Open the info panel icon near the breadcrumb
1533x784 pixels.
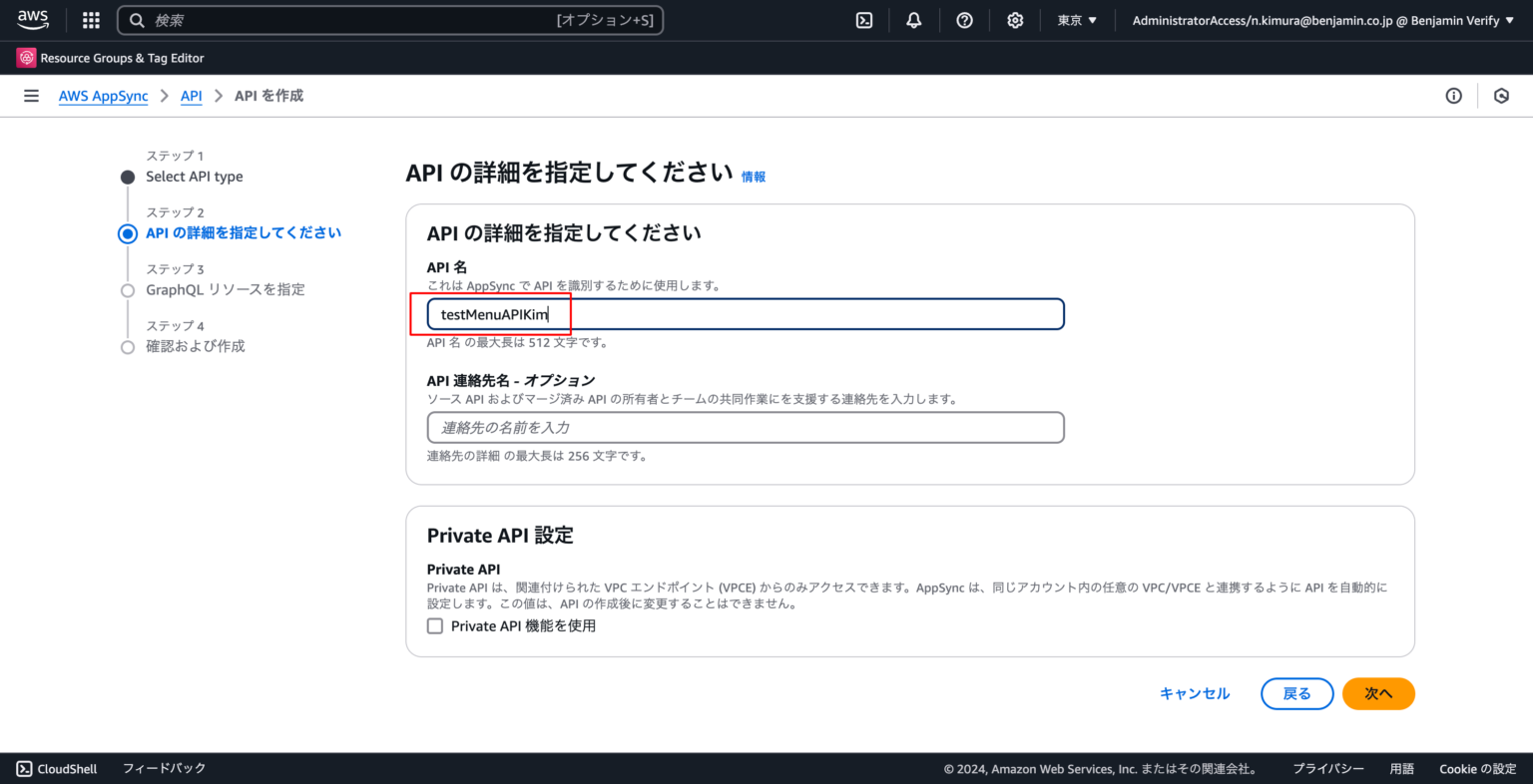pyautogui.click(x=1453, y=95)
